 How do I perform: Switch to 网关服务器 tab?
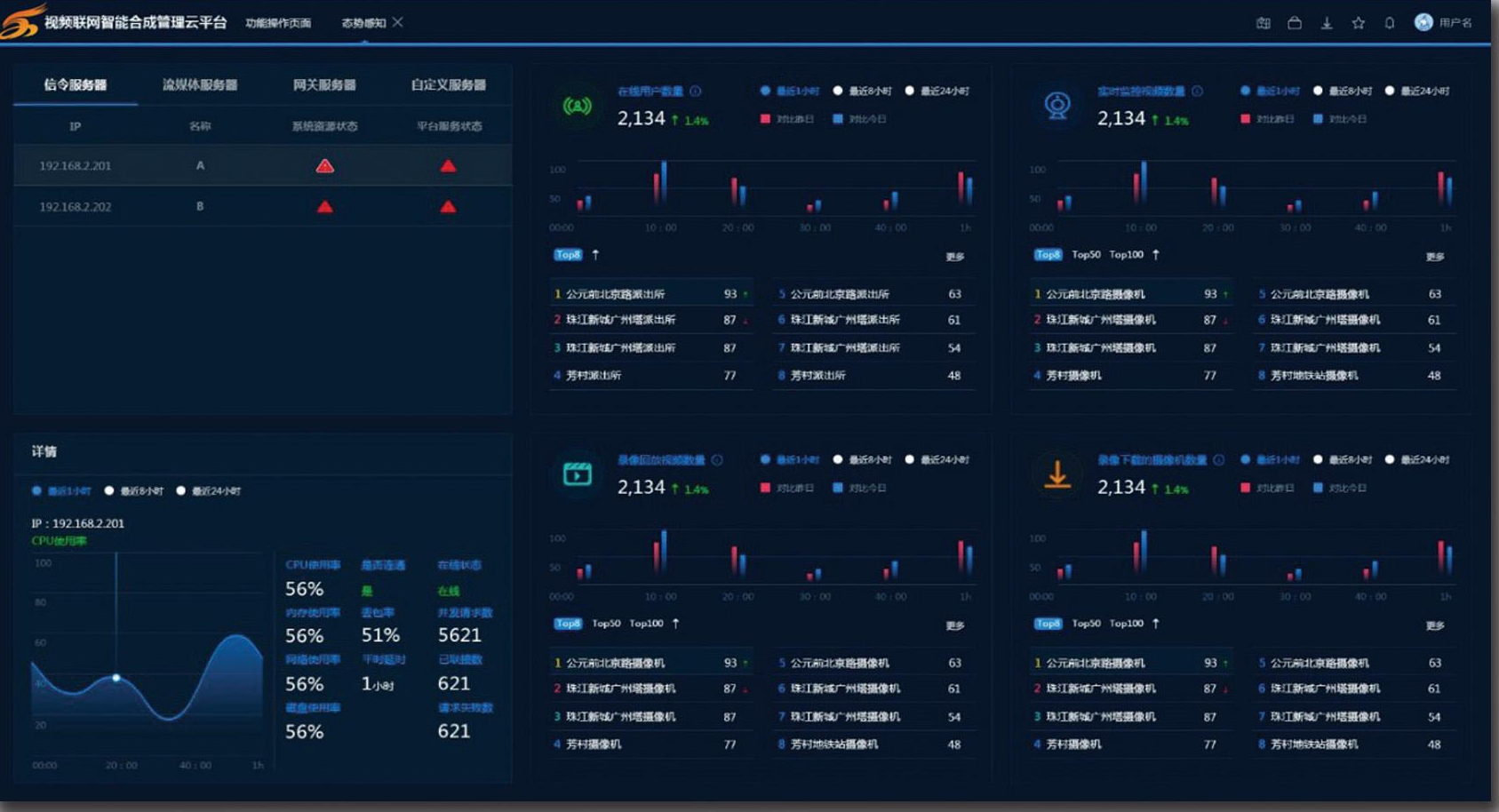324,85
